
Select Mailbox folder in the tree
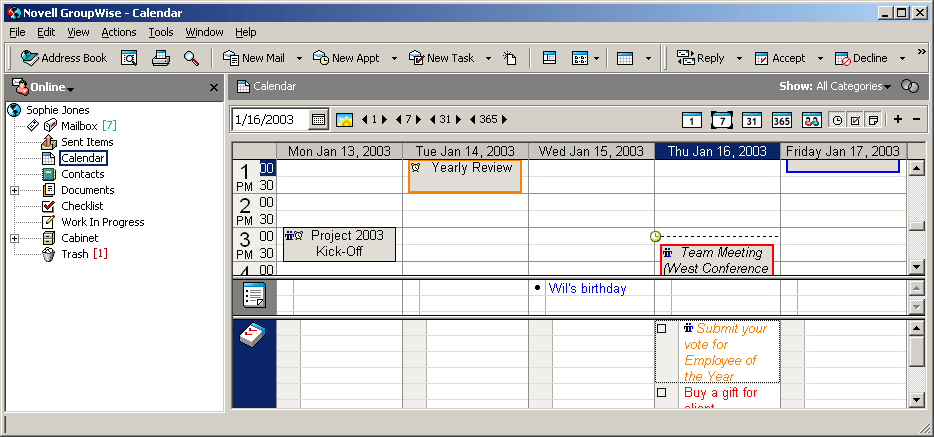tap(79, 126)
